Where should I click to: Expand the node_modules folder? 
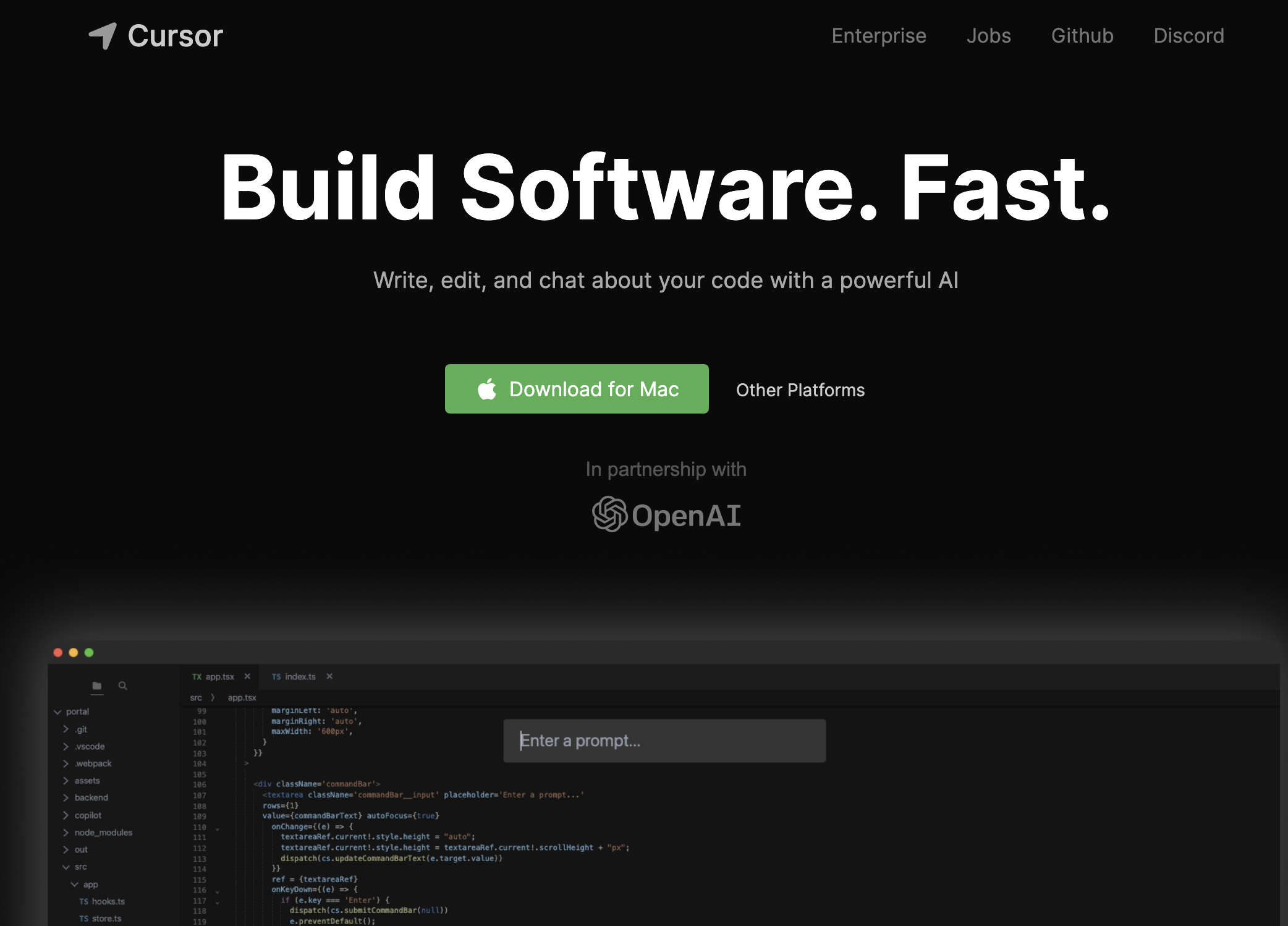[103, 832]
